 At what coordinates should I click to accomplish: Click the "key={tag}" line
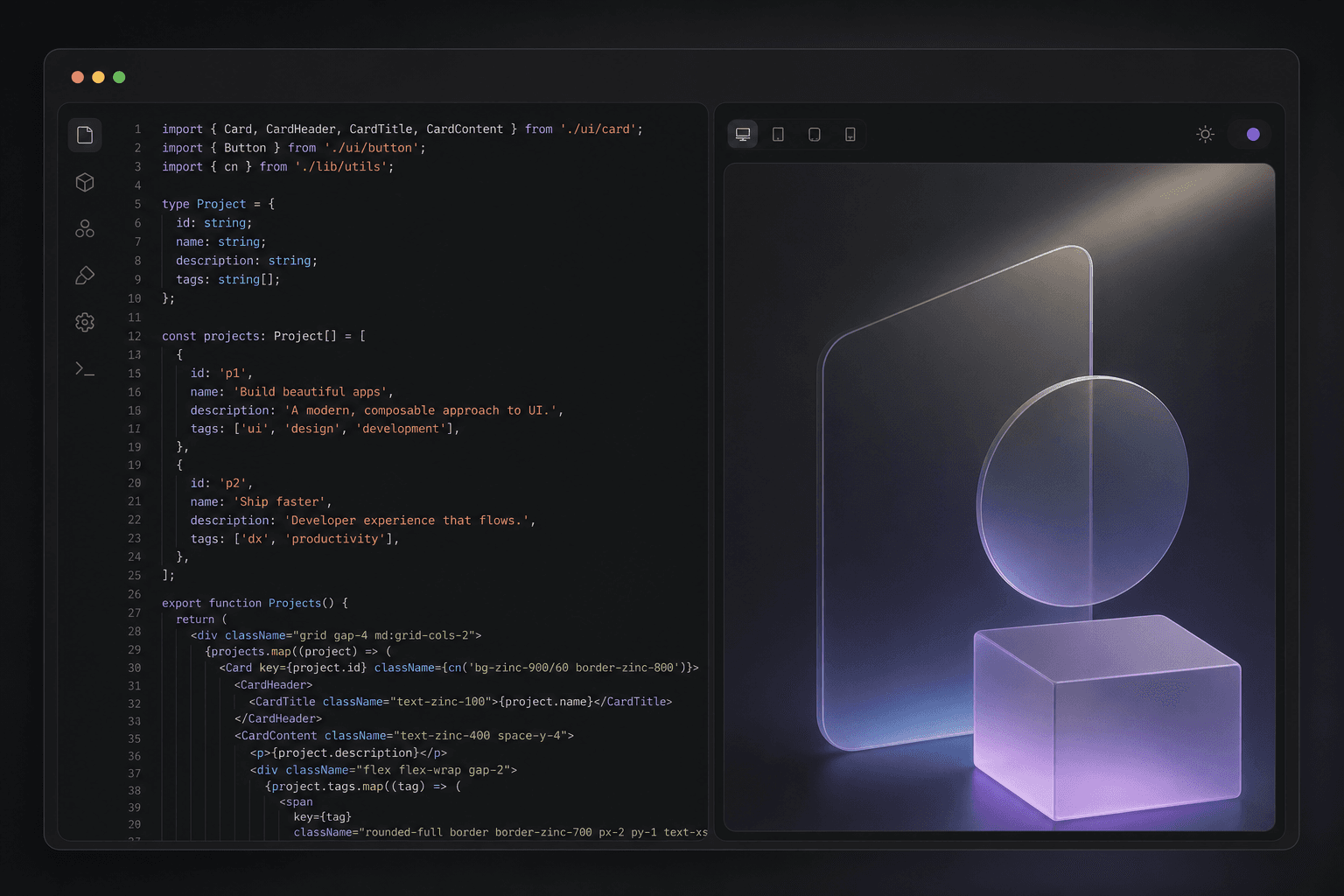[322, 817]
